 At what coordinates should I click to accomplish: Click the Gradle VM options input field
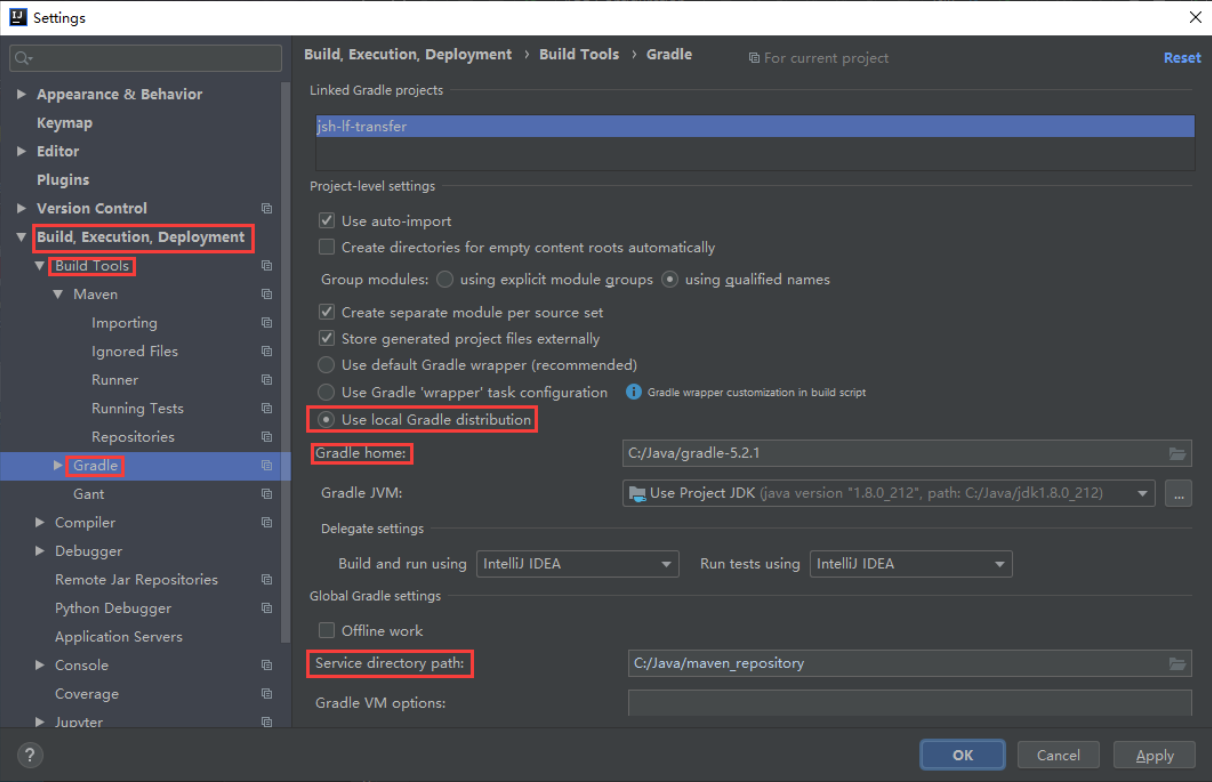[909, 702]
